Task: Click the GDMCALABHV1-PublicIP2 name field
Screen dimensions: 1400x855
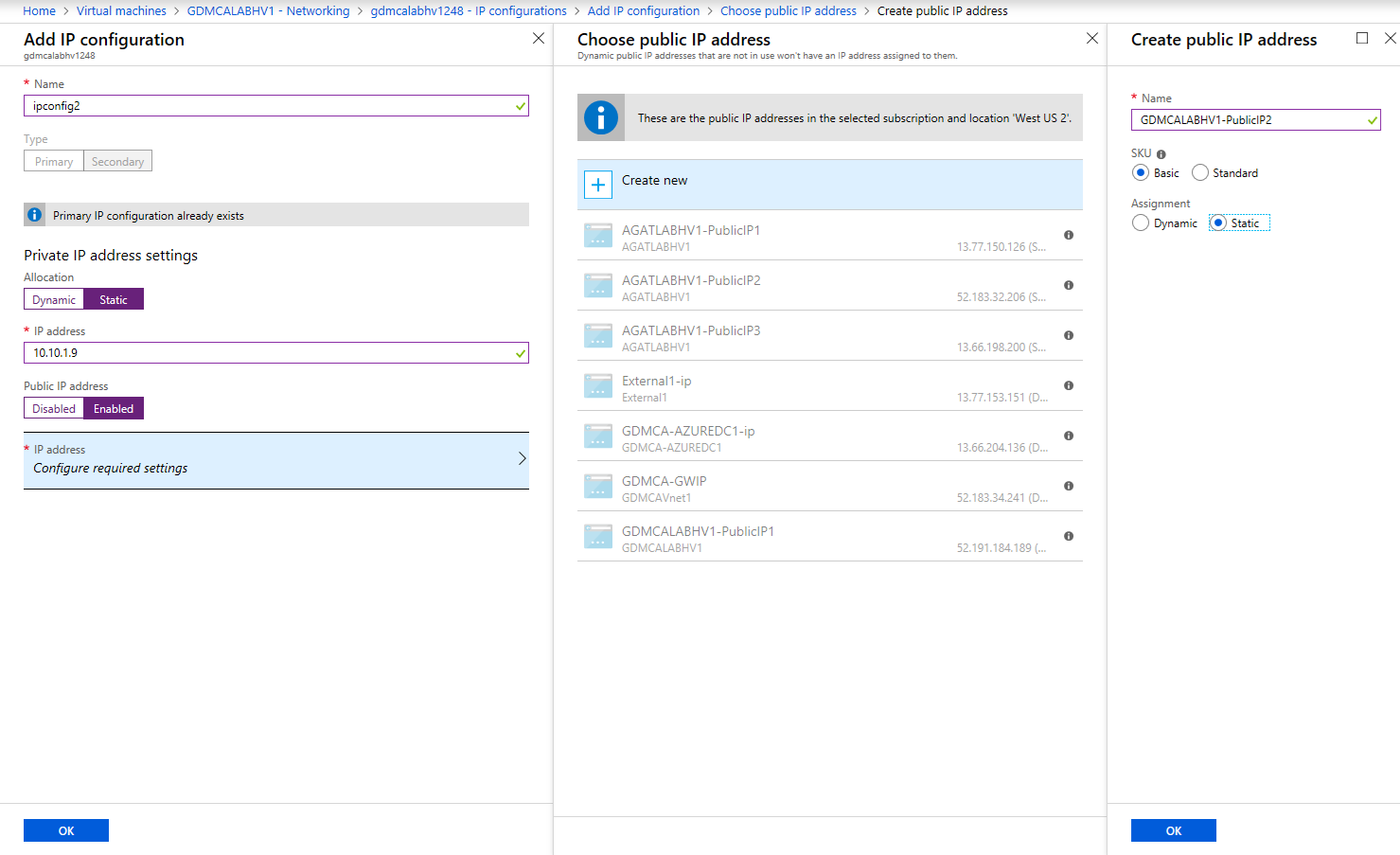Action: click(x=1256, y=120)
